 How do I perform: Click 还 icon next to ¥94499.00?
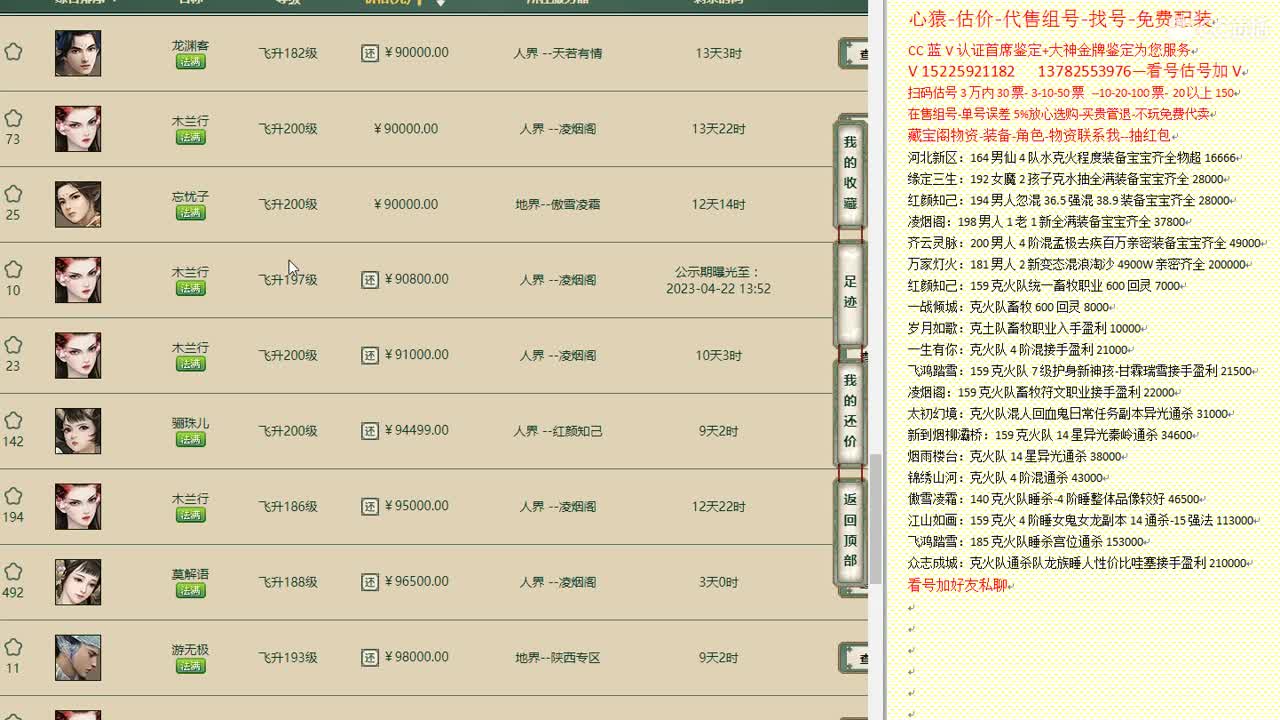pyautogui.click(x=369, y=431)
